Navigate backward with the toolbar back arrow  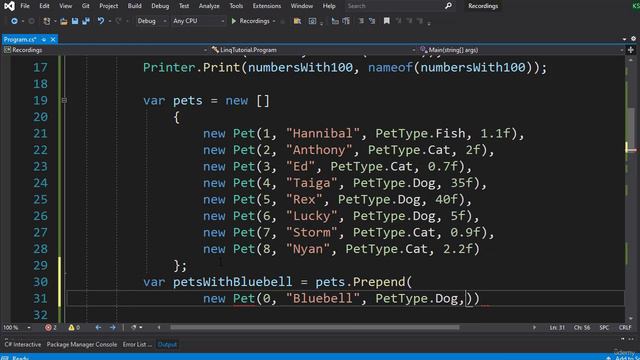coord(14,21)
